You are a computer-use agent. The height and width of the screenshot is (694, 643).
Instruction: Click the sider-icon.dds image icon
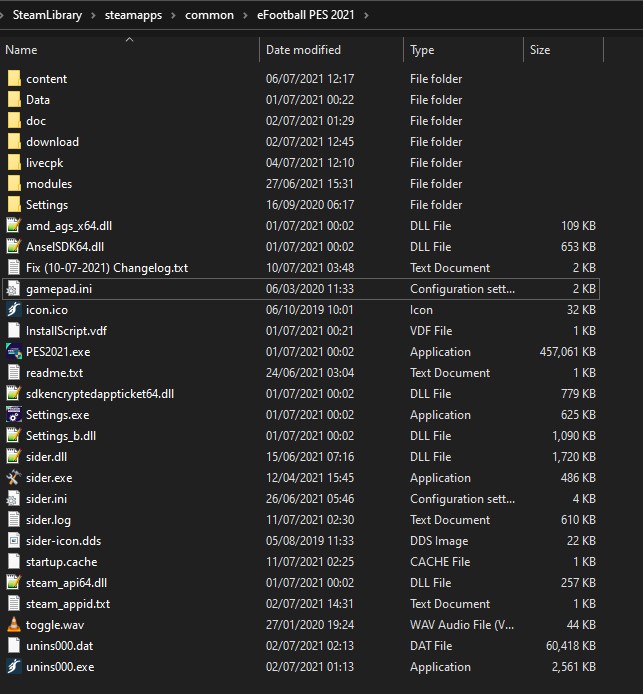(14, 540)
